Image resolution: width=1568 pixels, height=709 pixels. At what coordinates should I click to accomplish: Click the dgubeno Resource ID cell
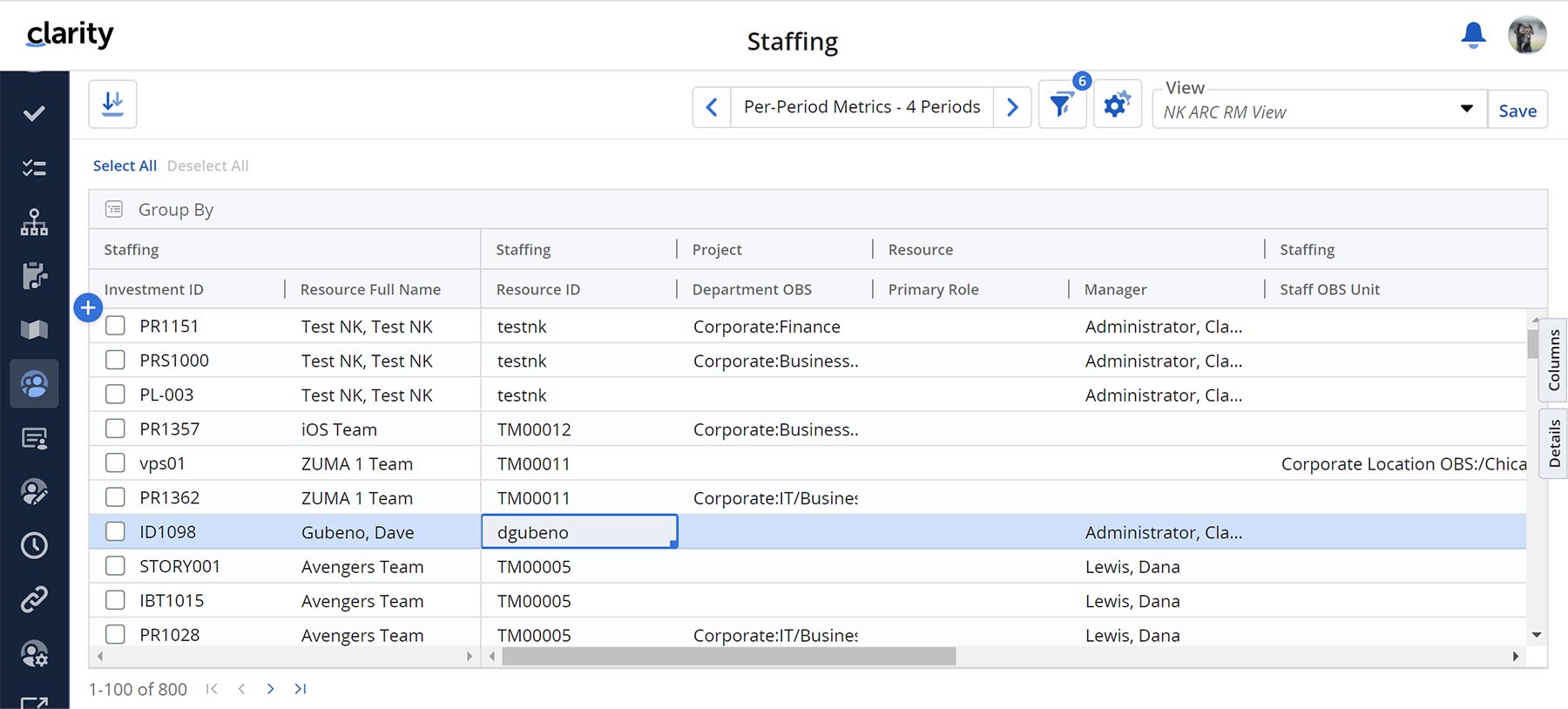coord(579,531)
